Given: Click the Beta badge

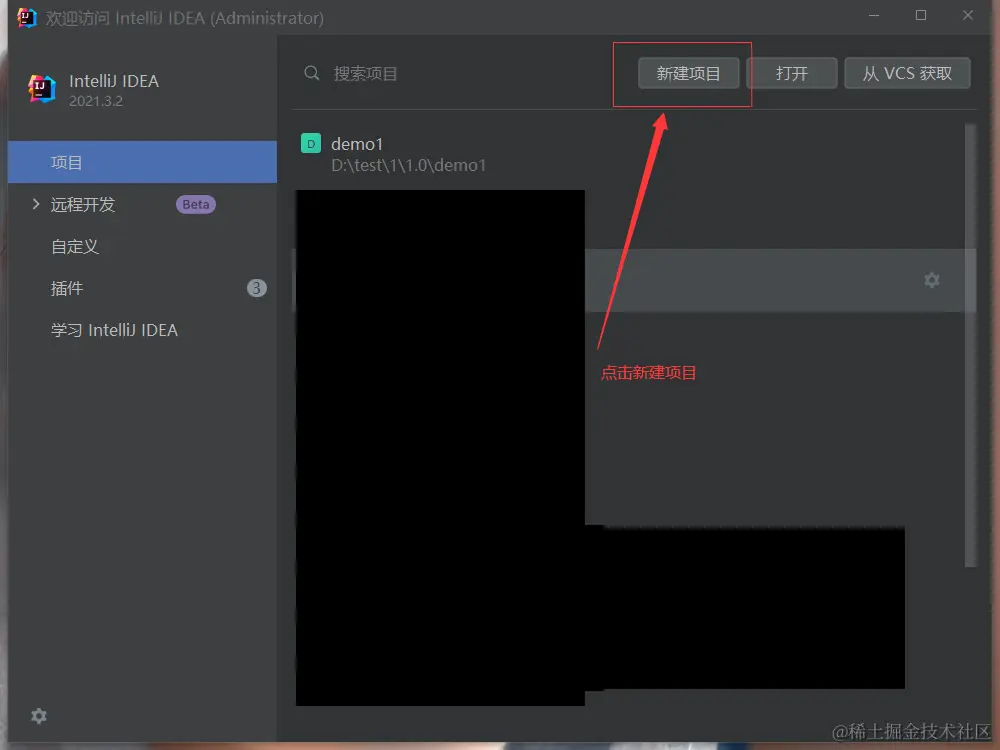Looking at the screenshot, I should [196, 205].
